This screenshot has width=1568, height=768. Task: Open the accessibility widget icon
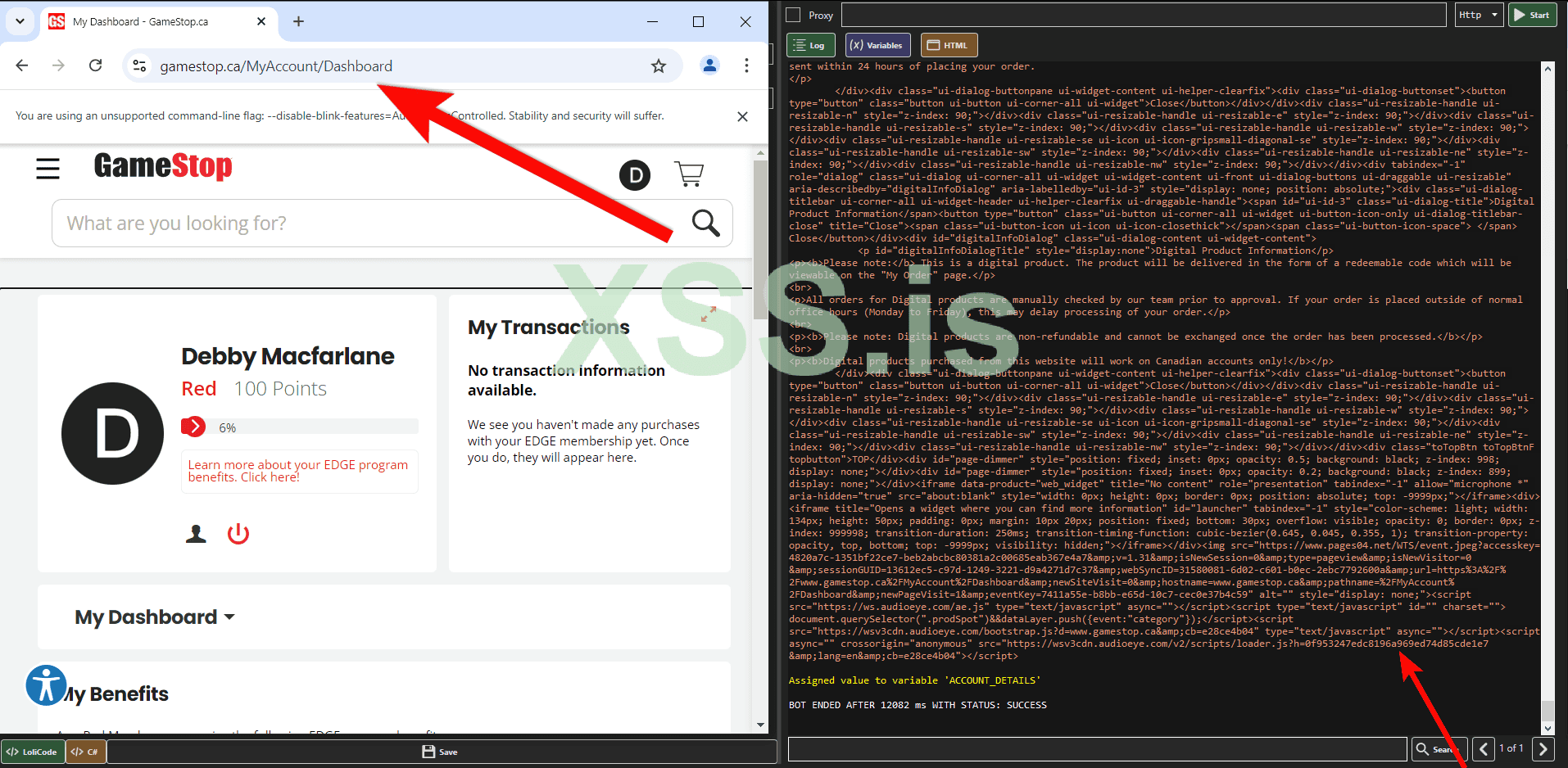click(46, 685)
